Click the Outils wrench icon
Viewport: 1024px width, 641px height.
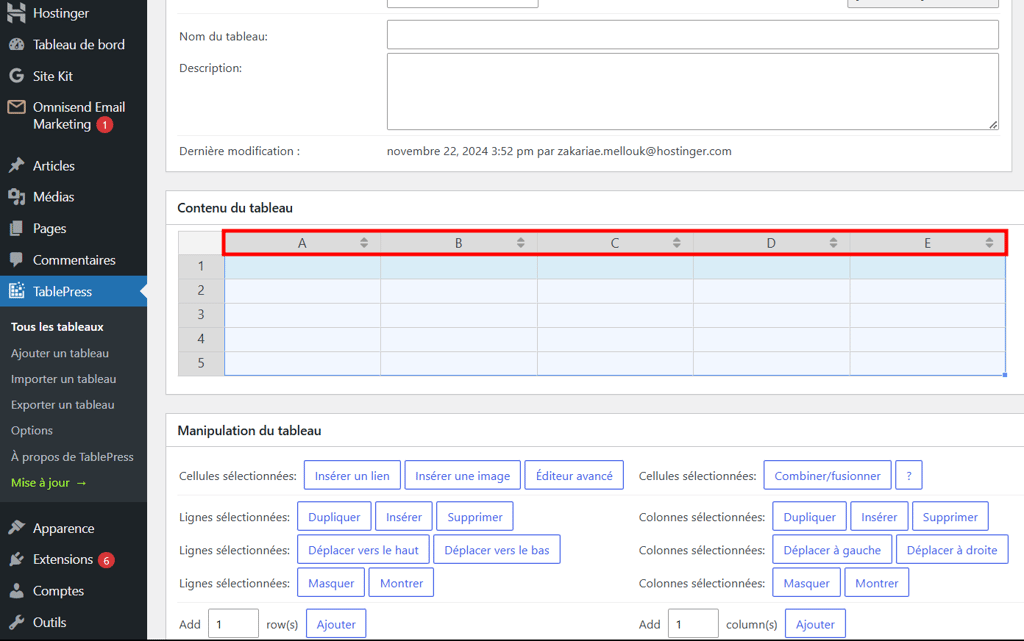(x=16, y=621)
